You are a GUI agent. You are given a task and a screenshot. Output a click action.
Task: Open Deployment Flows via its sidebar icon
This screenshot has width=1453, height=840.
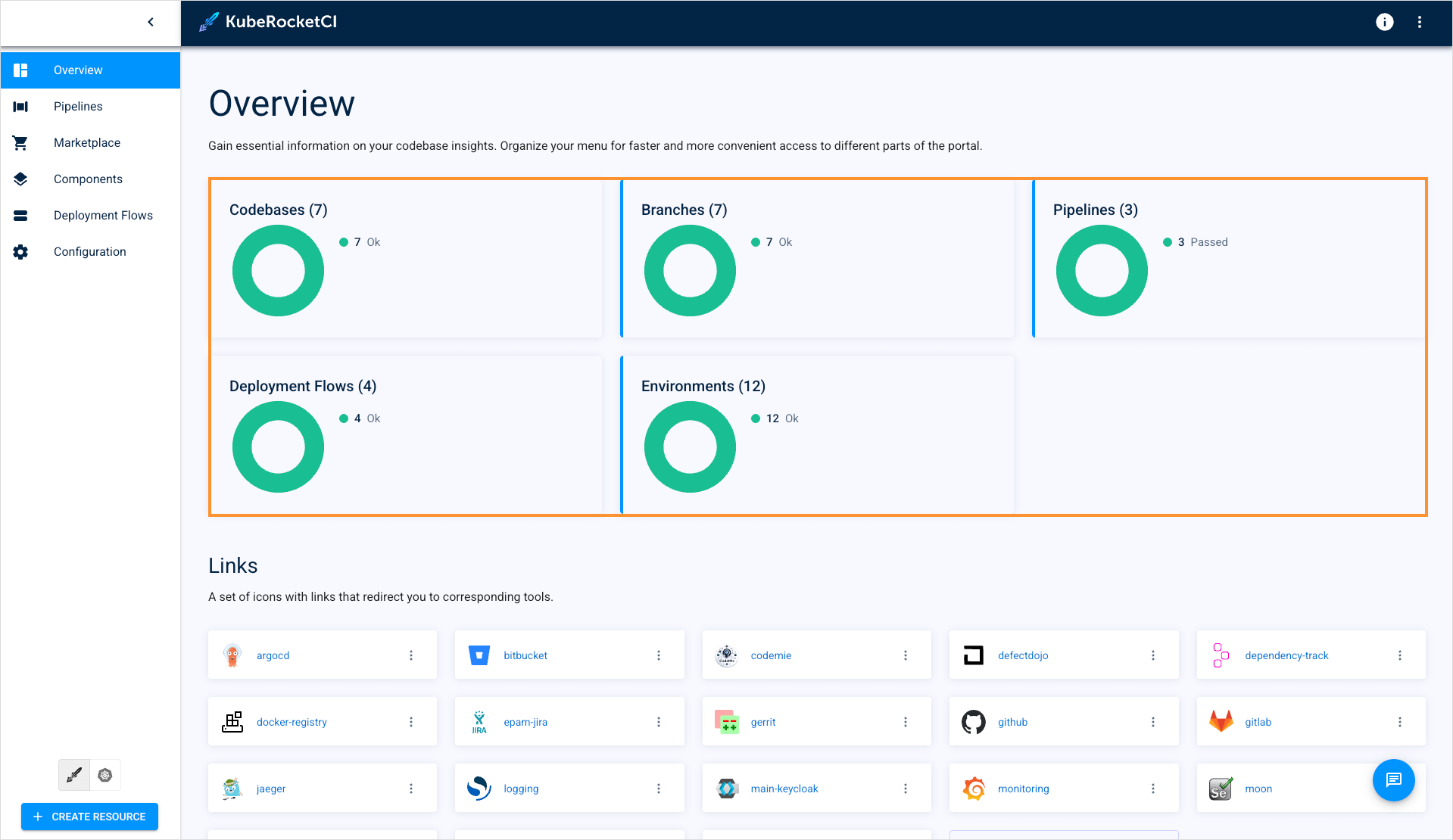click(x=20, y=215)
